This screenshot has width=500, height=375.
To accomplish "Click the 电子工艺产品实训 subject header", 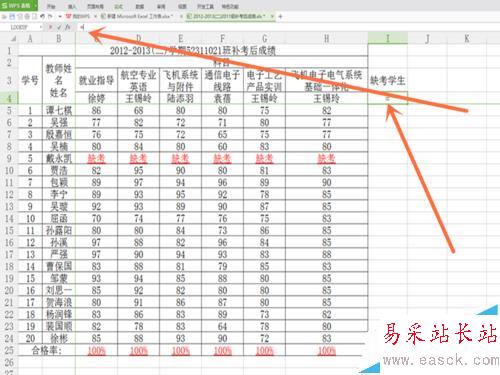I will 264,80.
